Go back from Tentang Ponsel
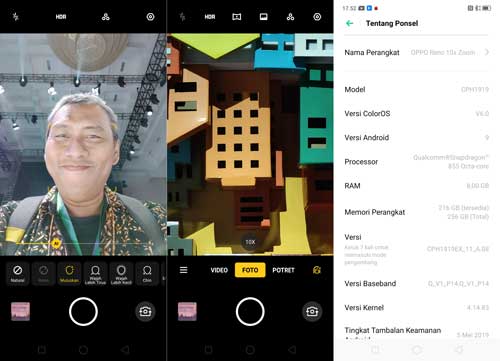The height and width of the screenshot is (361, 500). pyautogui.click(x=350, y=23)
